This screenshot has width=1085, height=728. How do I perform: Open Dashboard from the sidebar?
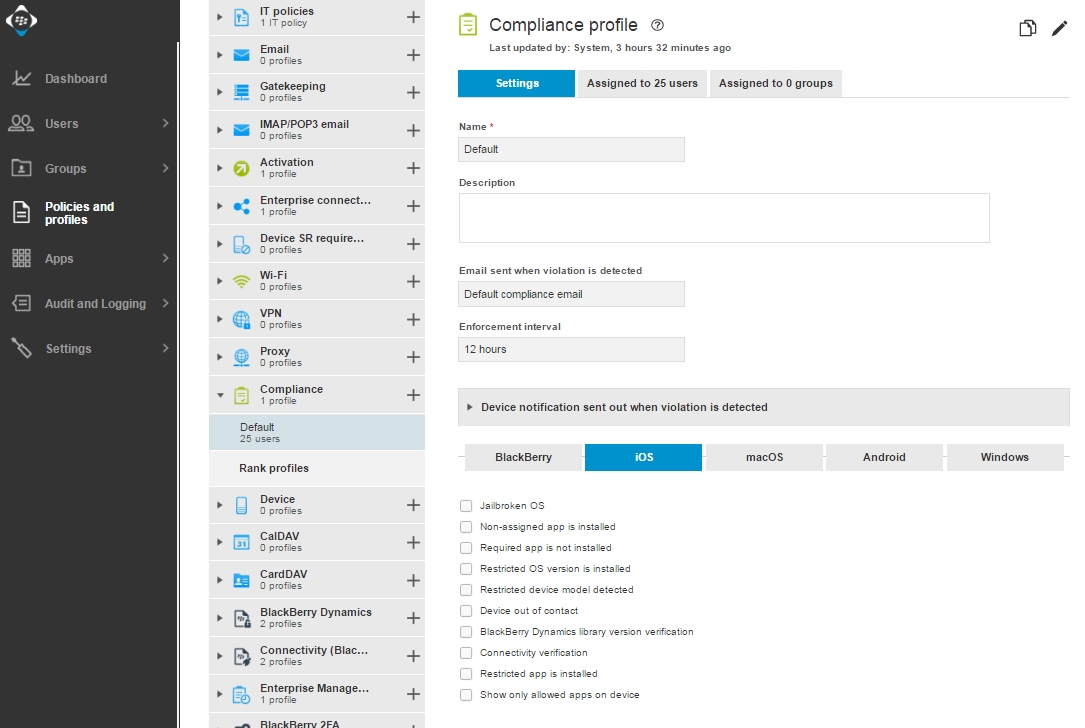pos(75,79)
